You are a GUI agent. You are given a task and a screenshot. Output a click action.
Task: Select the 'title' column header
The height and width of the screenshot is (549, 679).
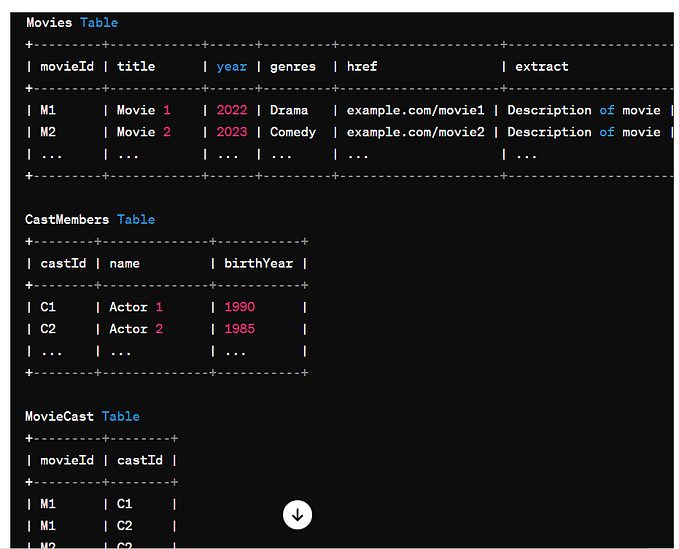point(136,67)
